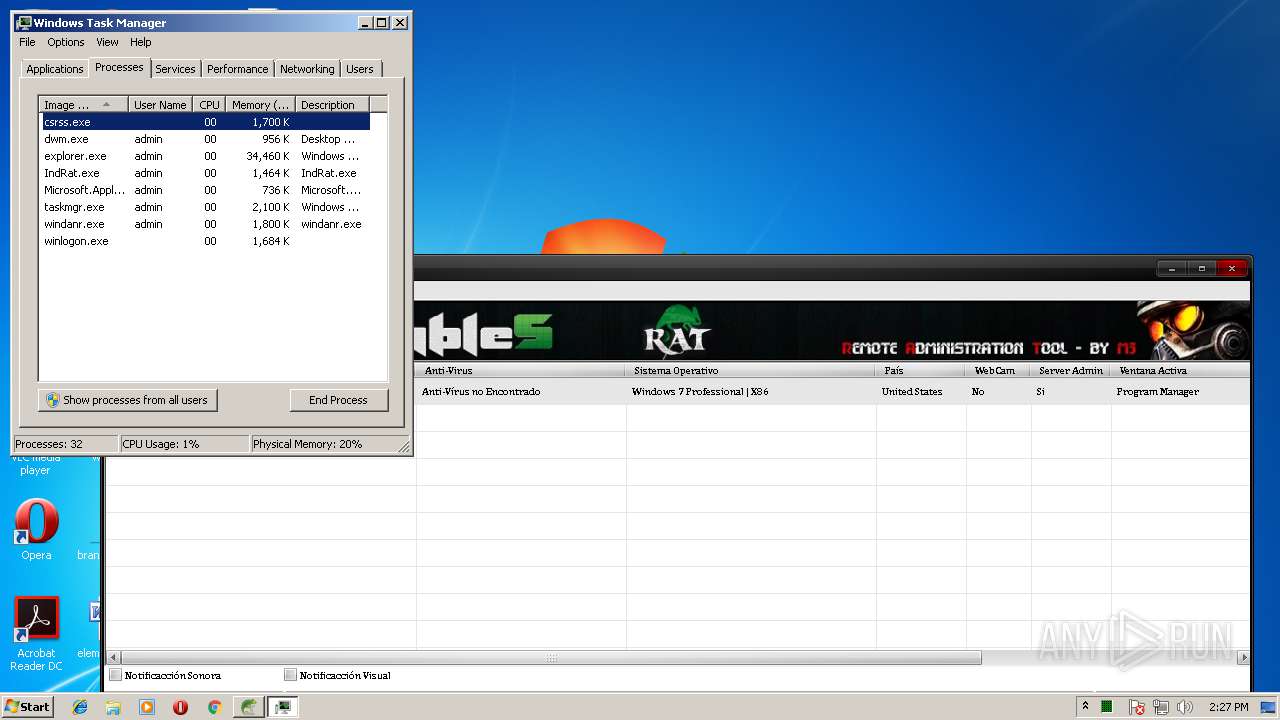Toggle the Notificacción Sonora checkbox
This screenshot has height=720, width=1280.
click(x=116, y=675)
